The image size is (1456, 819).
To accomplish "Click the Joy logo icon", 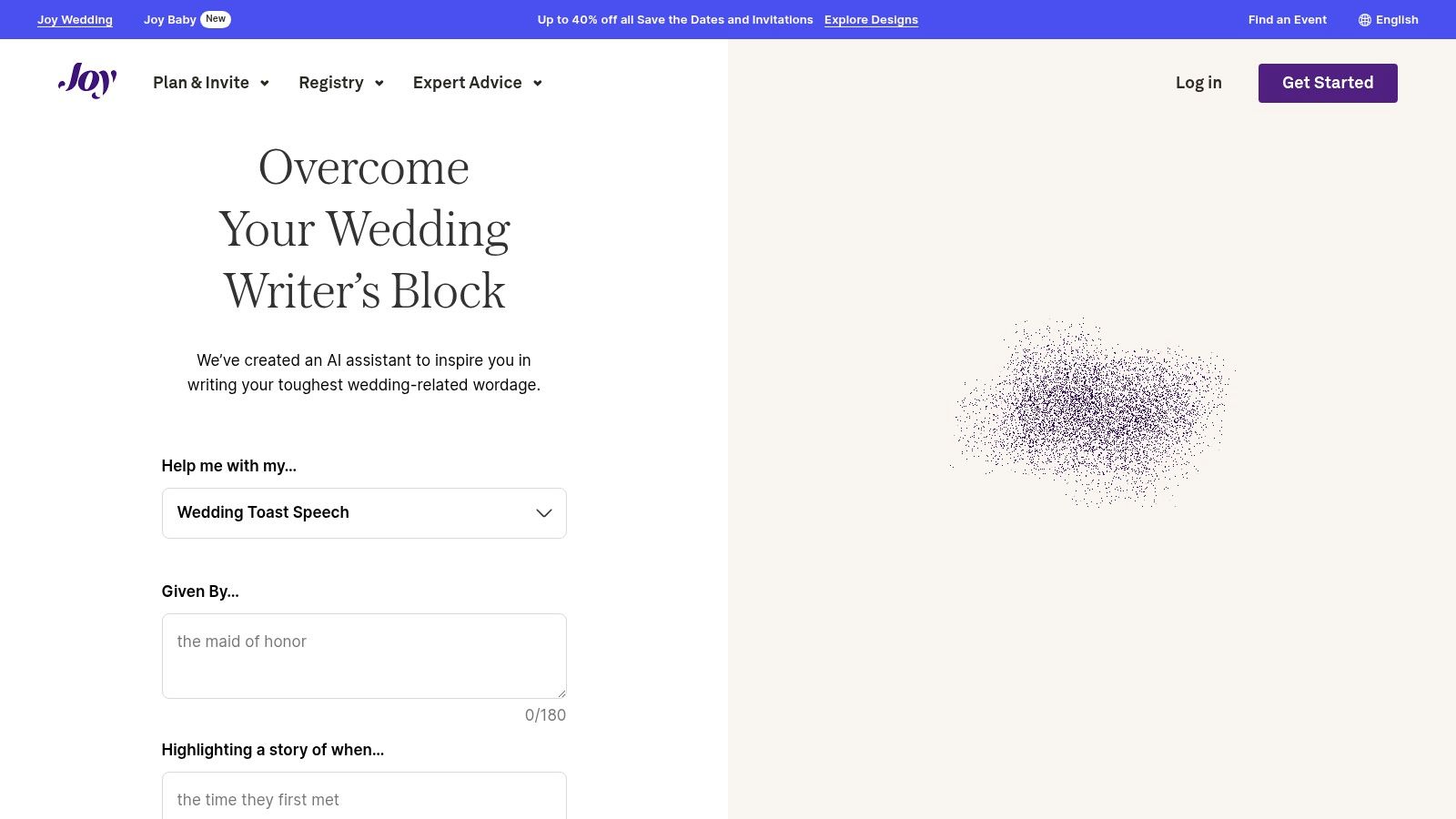I will point(87,81).
